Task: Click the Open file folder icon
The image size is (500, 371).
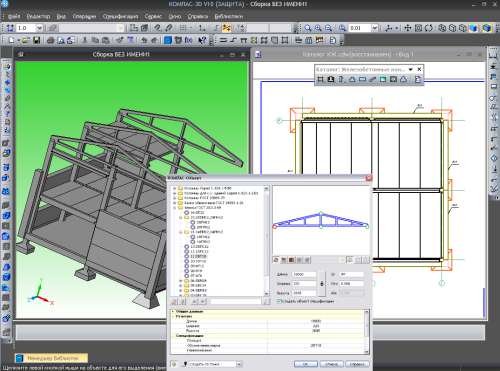Action: coord(25,40)
